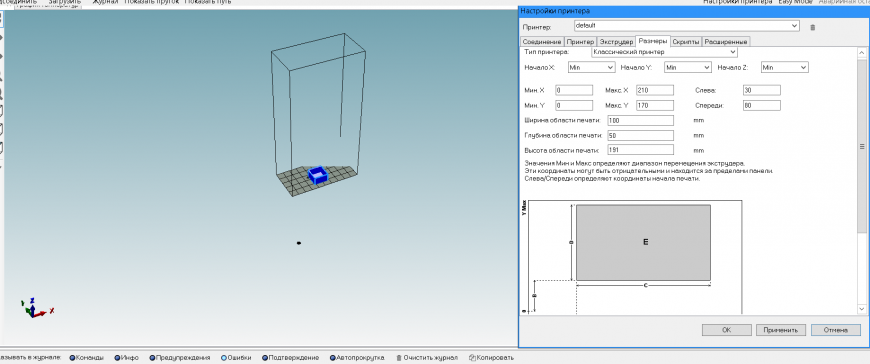Click the Высота области печати field
The height and width of the screenshot is (364, 870).
click(640, 150)
